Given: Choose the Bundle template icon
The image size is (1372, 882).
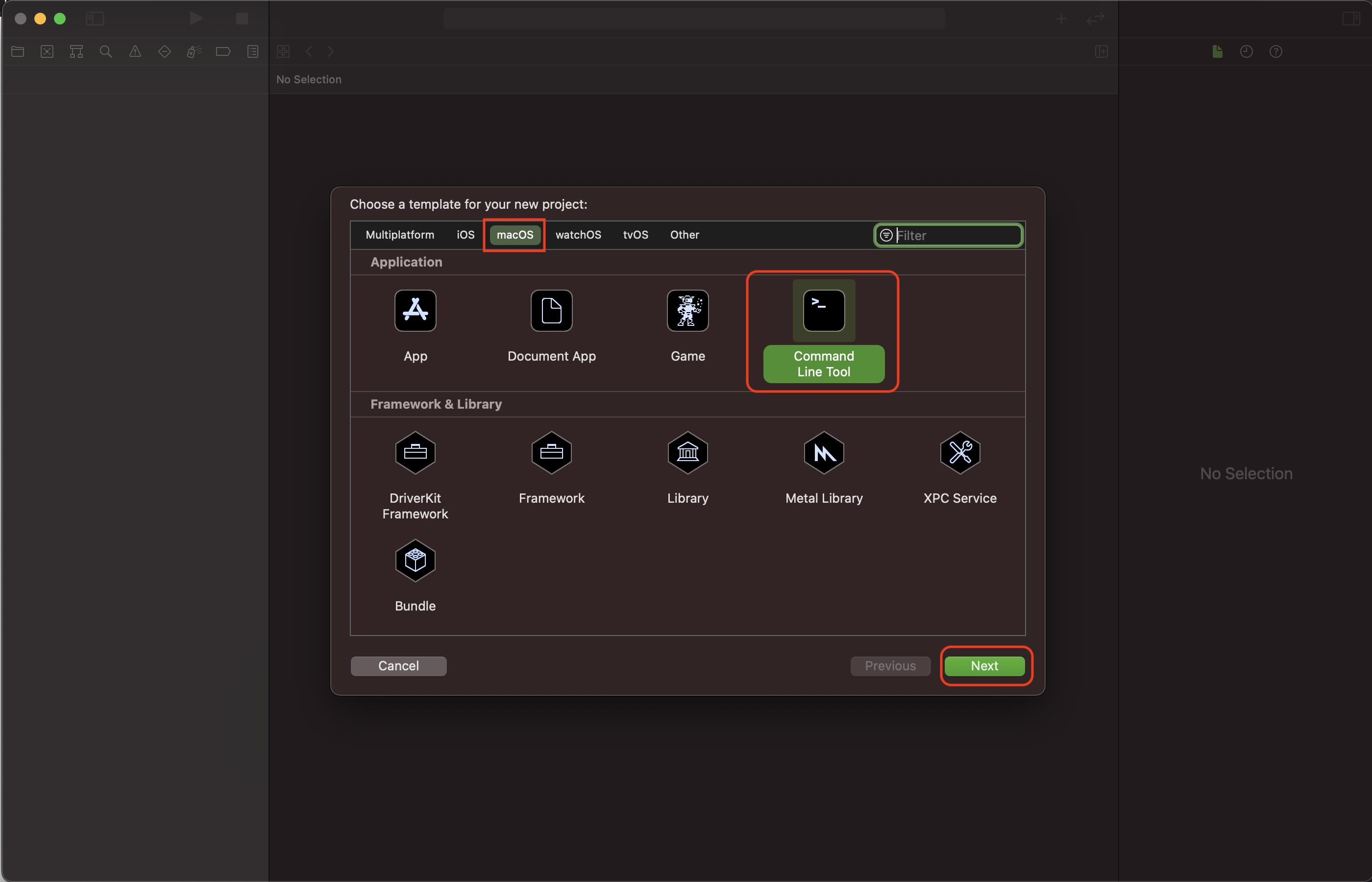Looking at the screenshot, I should point(415,561).
